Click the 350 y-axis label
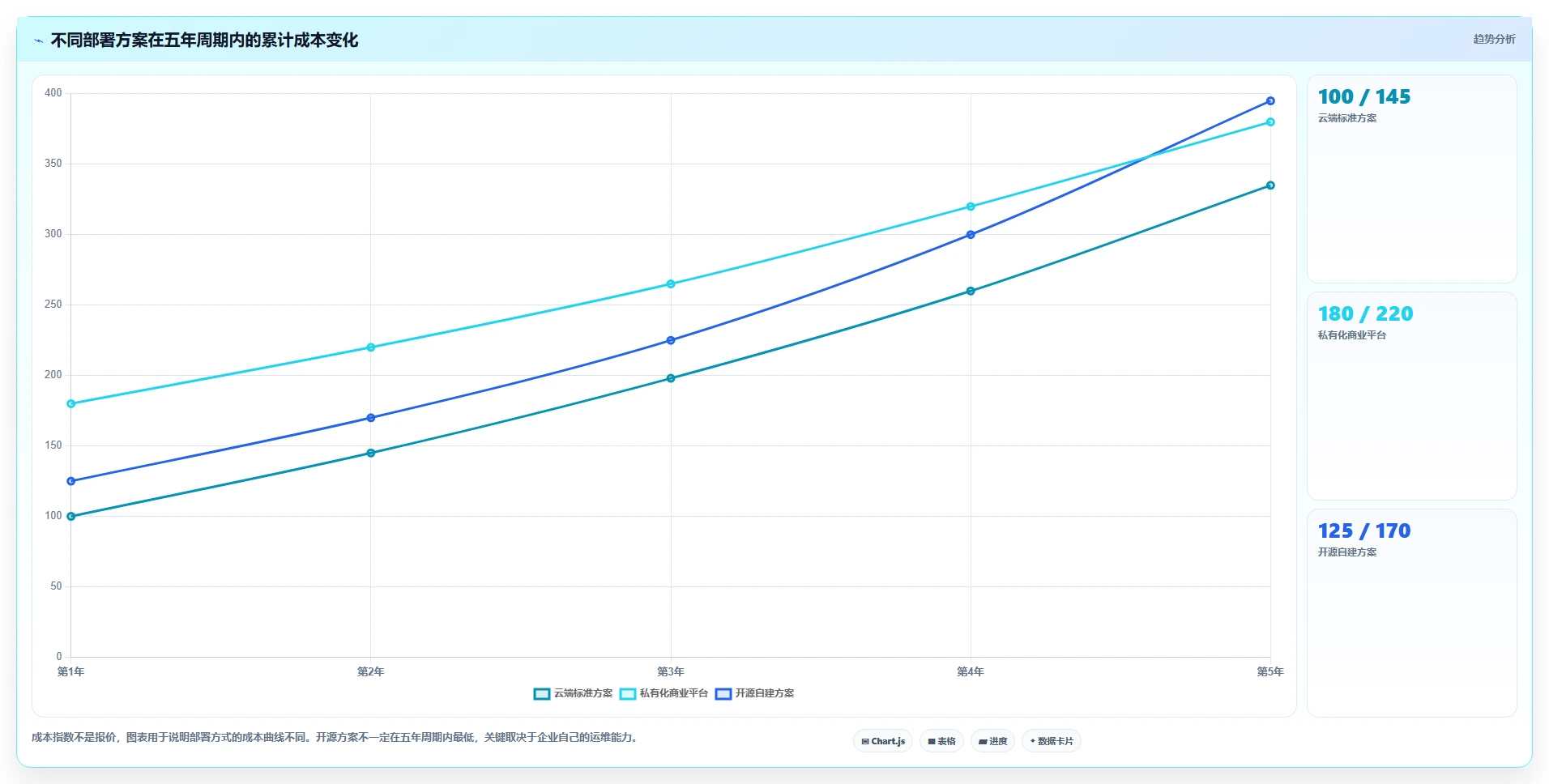 click(x=53, y=164)
